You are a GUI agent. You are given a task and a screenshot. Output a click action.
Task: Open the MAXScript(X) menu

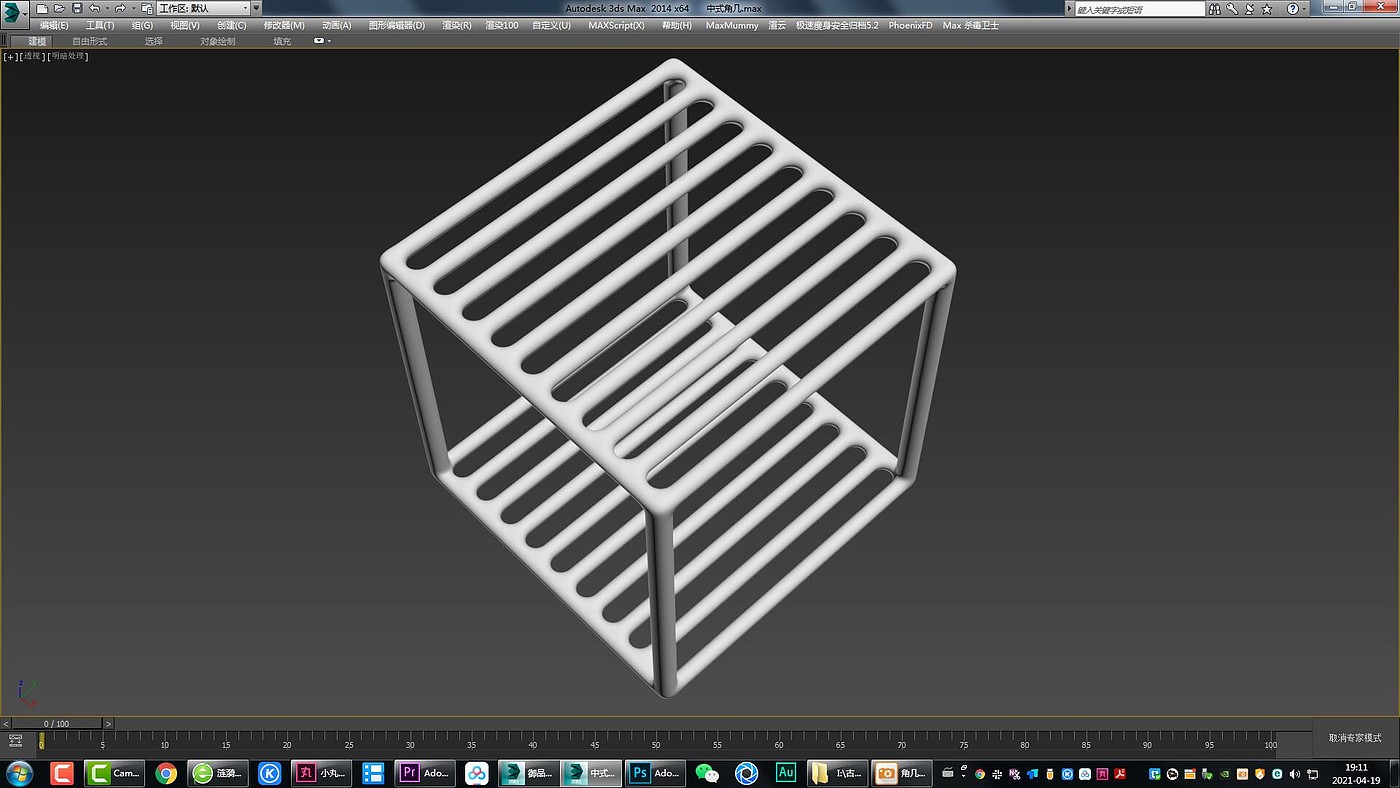point(616,25)
